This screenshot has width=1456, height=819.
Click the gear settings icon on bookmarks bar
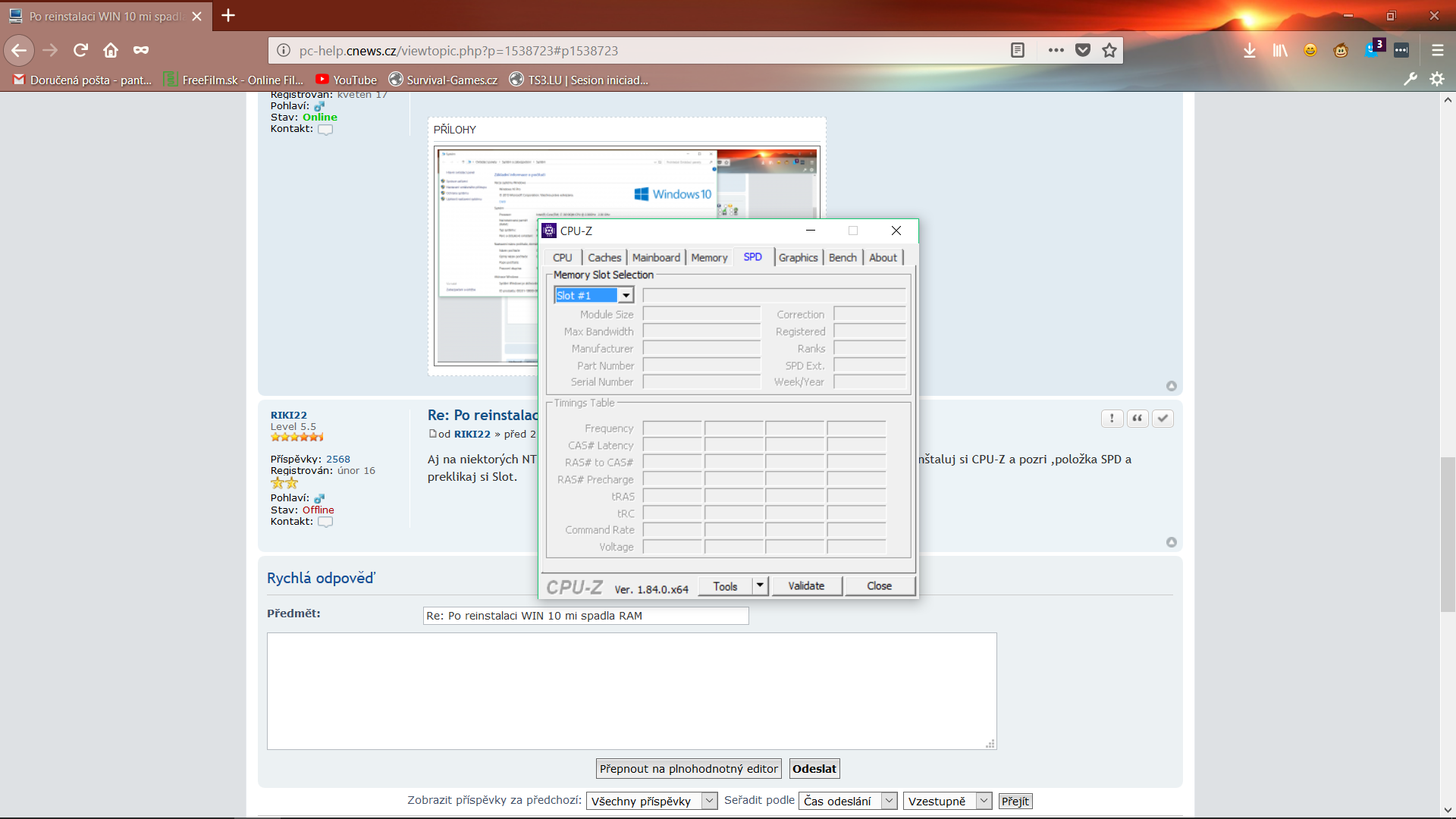coord(1437,79)
